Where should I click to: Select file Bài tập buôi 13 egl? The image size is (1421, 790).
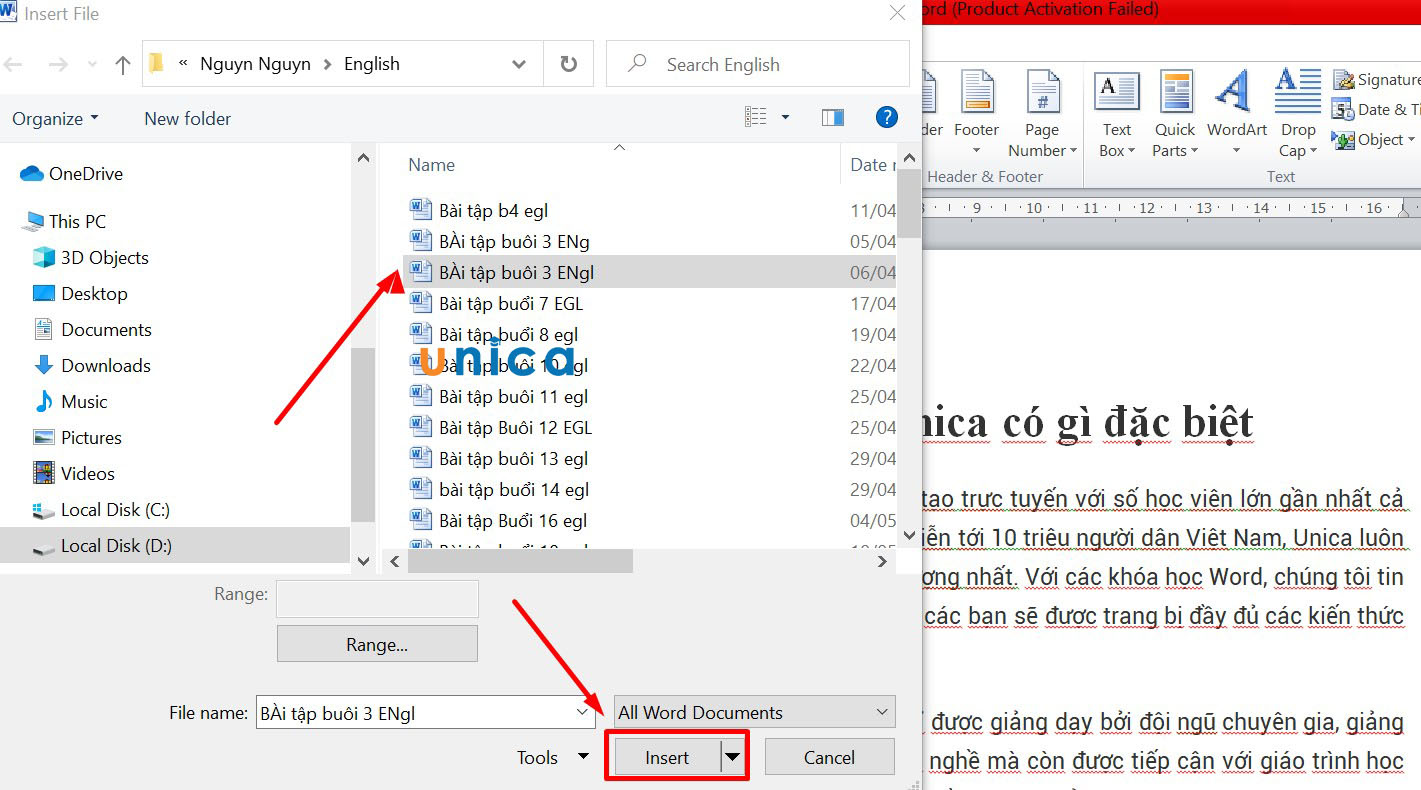point(513,458)
